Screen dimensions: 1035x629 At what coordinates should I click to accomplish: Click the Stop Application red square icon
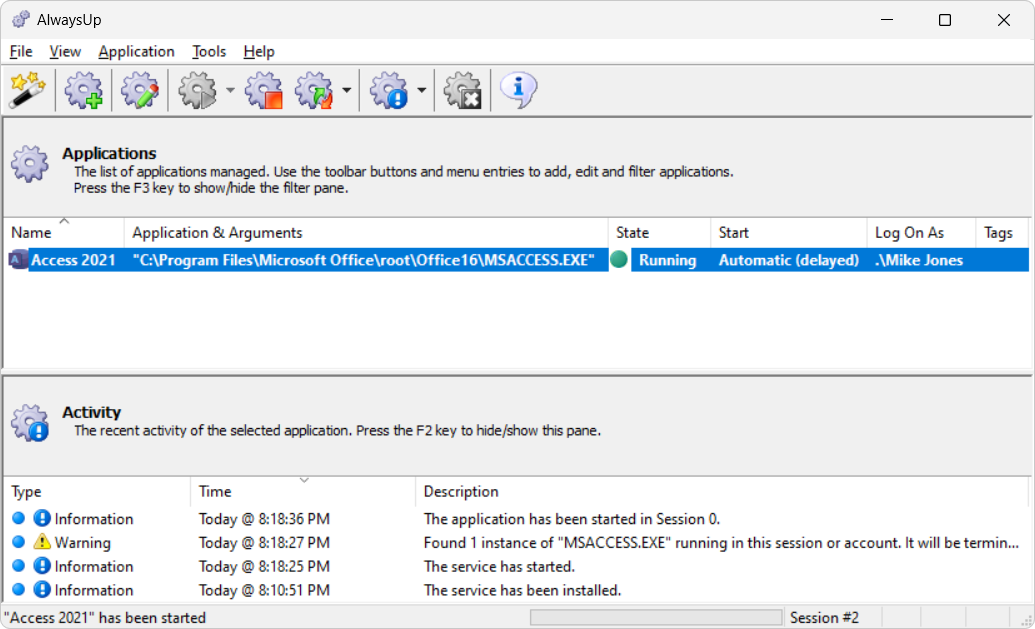point(264,90)
